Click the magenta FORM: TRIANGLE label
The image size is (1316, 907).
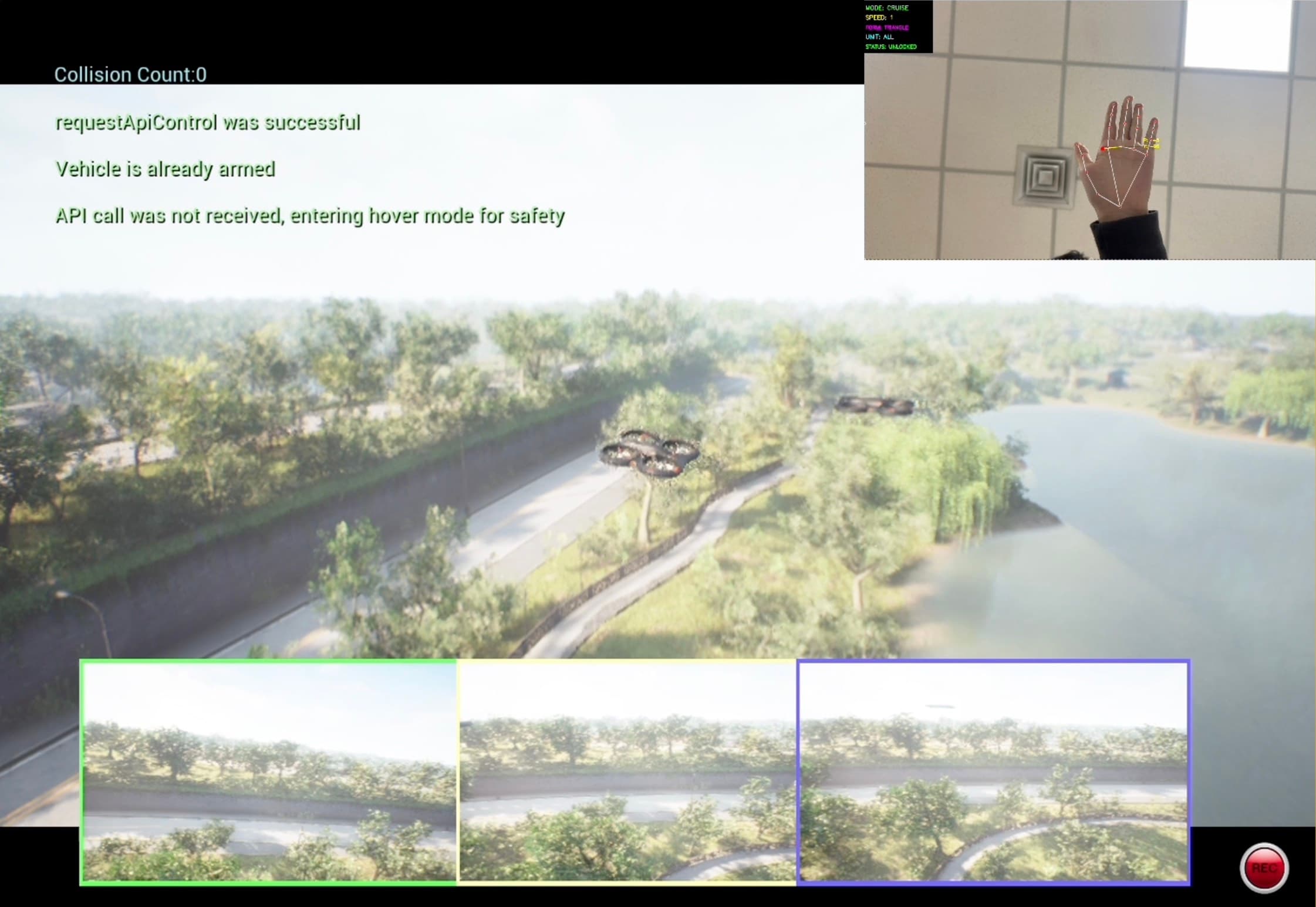[886, 28]
